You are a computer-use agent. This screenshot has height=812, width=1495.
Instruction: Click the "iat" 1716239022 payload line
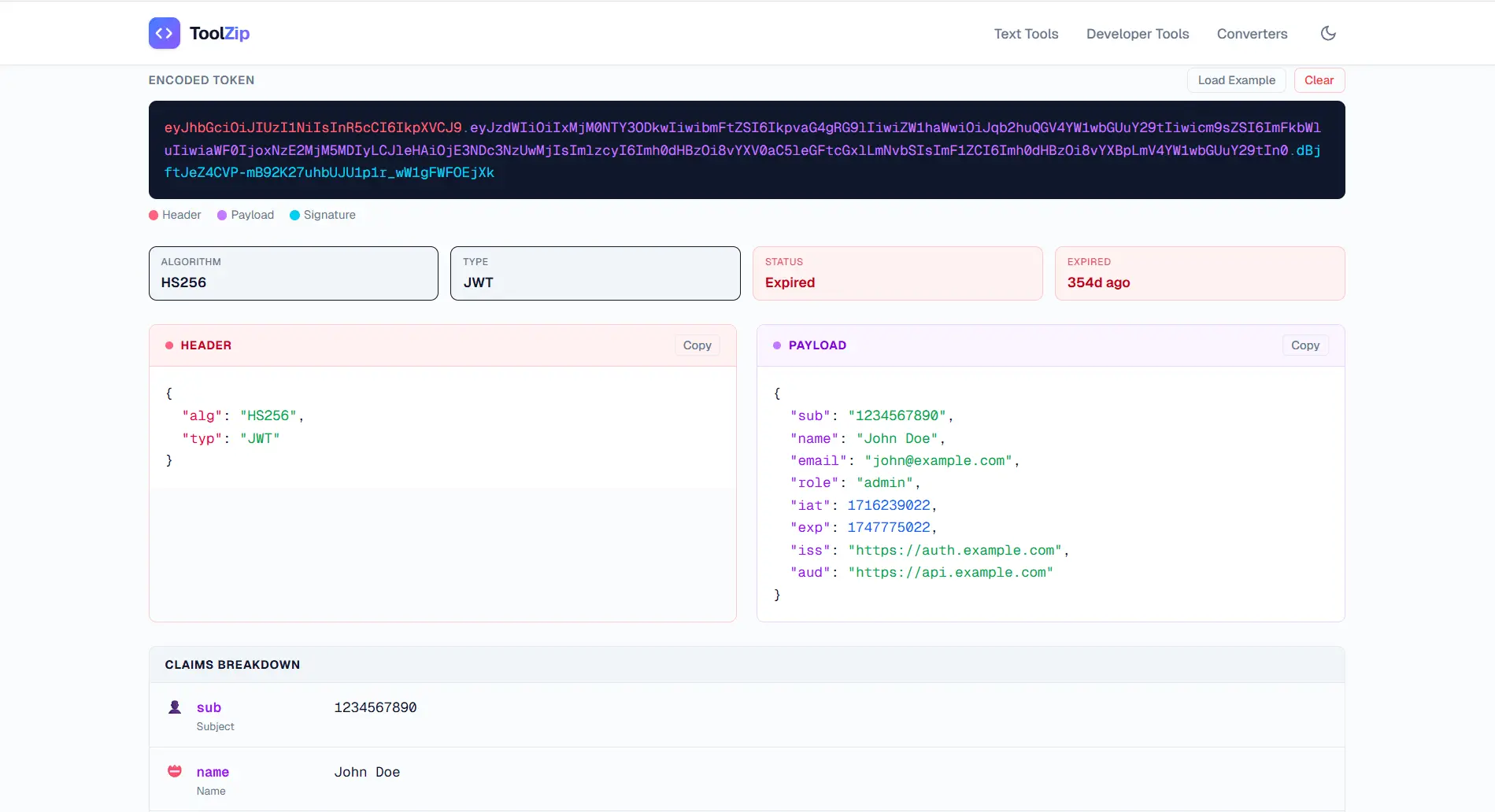(864, 505)
